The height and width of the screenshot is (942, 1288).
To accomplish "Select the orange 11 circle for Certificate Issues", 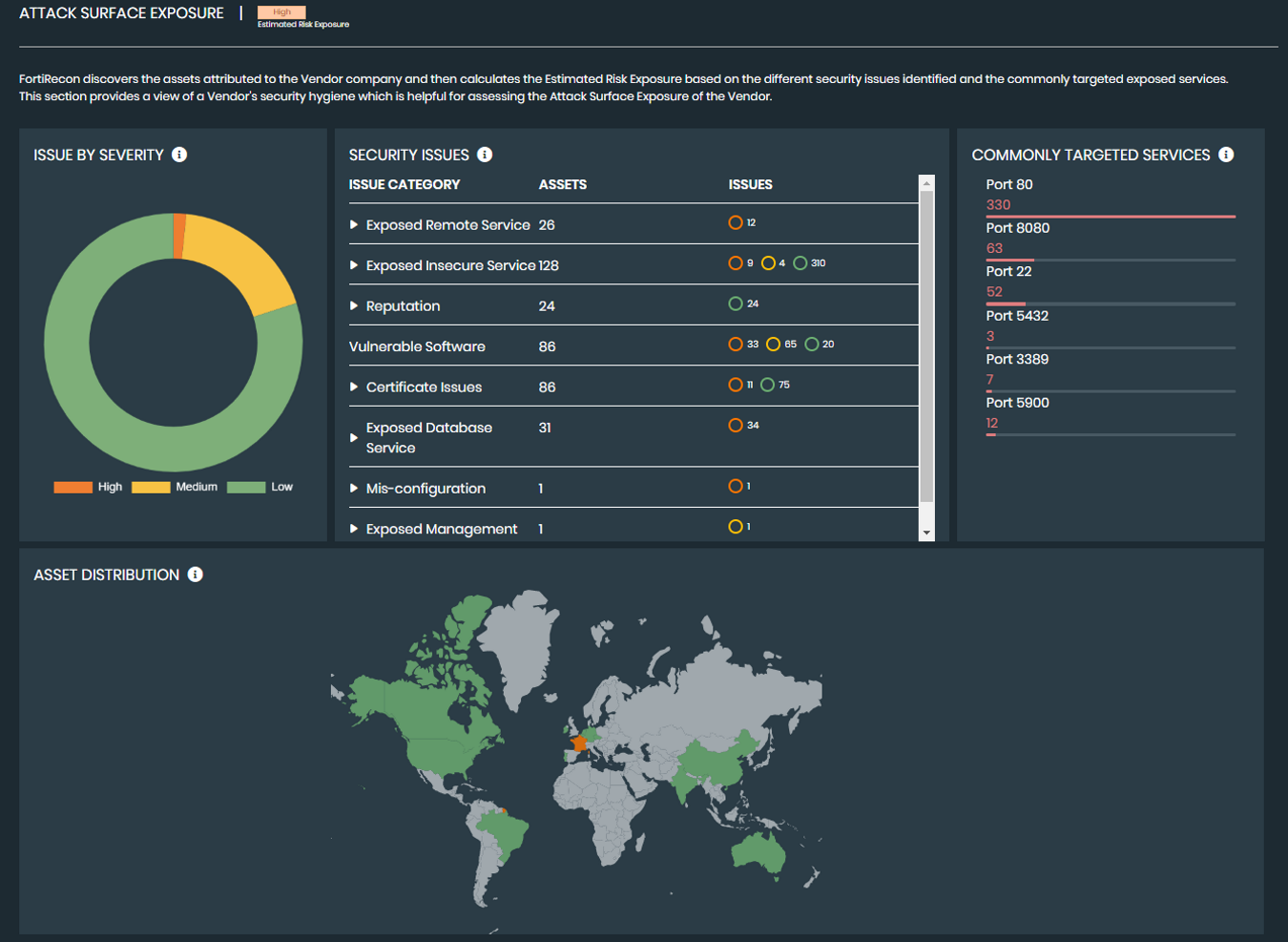I will 736,385.
